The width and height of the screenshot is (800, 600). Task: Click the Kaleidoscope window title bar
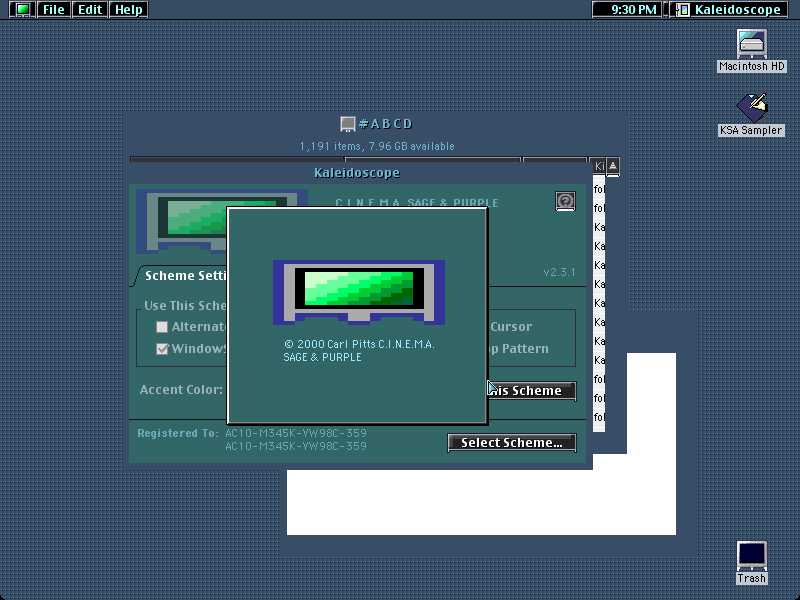357,173
